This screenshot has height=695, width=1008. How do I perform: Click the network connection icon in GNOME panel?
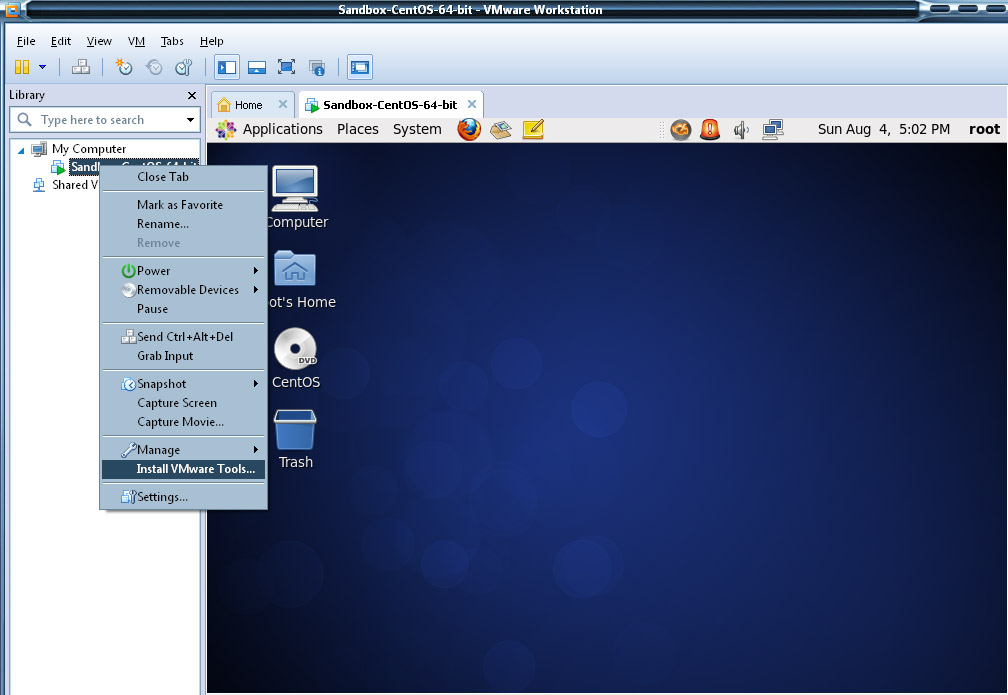tap(773, 130)
